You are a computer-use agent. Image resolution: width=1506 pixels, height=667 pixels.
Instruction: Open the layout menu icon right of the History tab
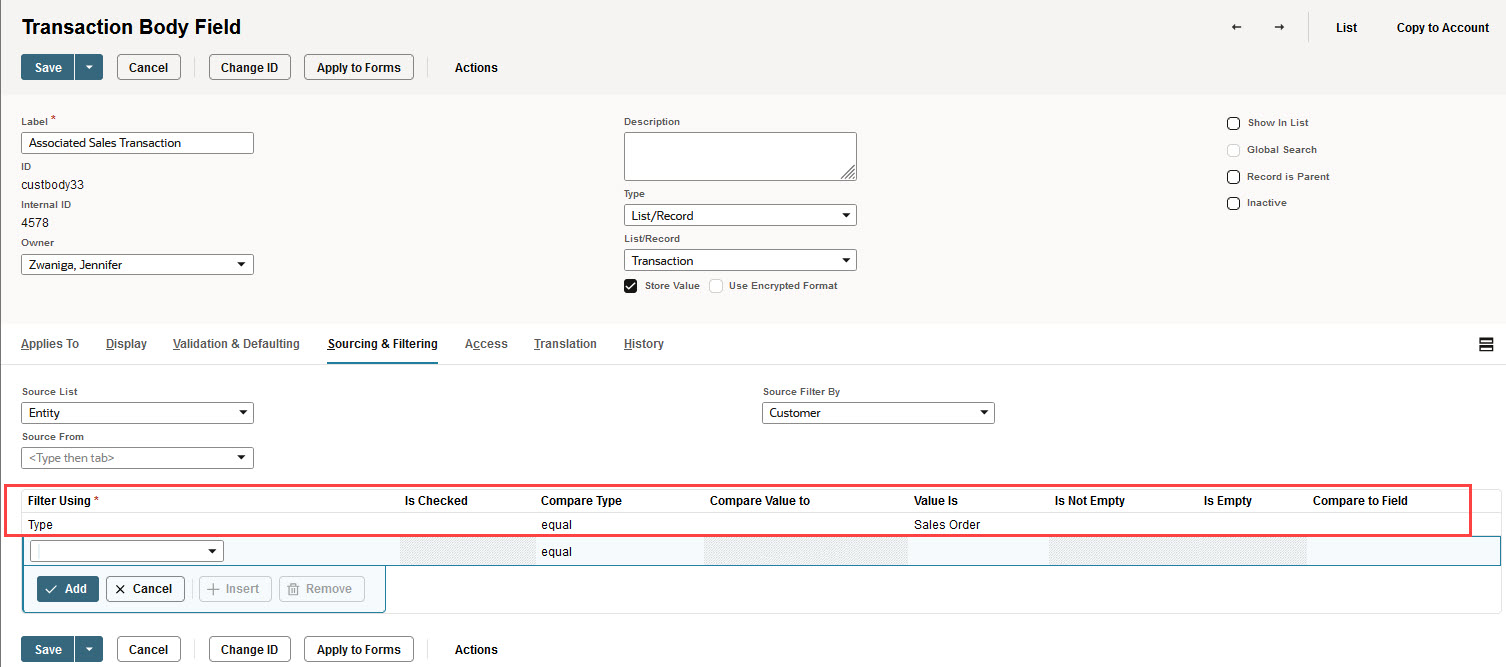1486,343
